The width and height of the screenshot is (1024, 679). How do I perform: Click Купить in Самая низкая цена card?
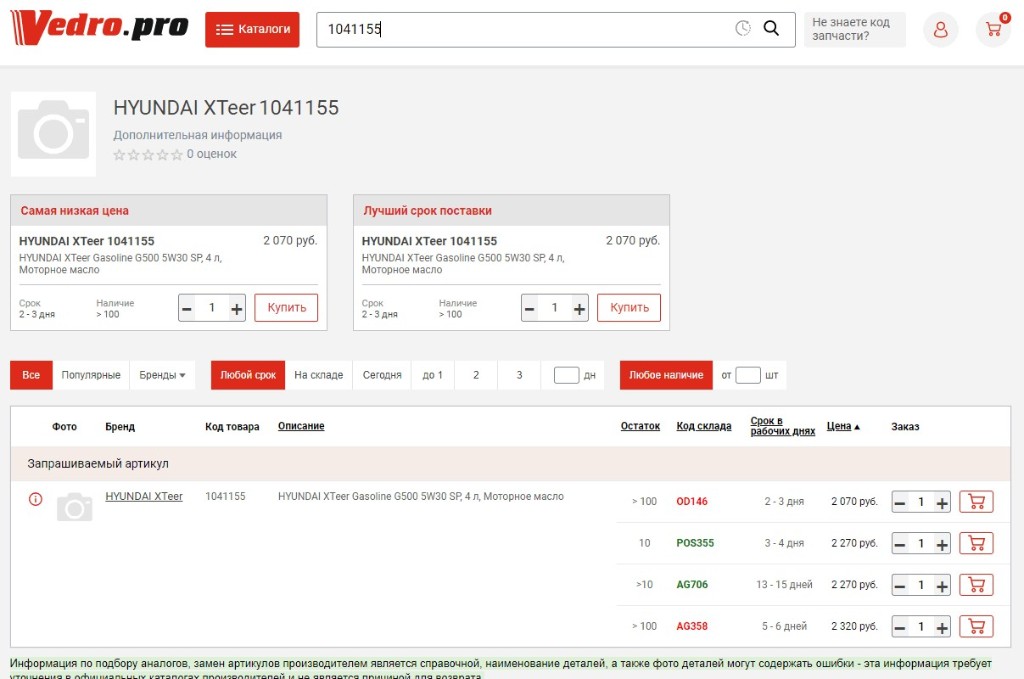pos(286,308)
